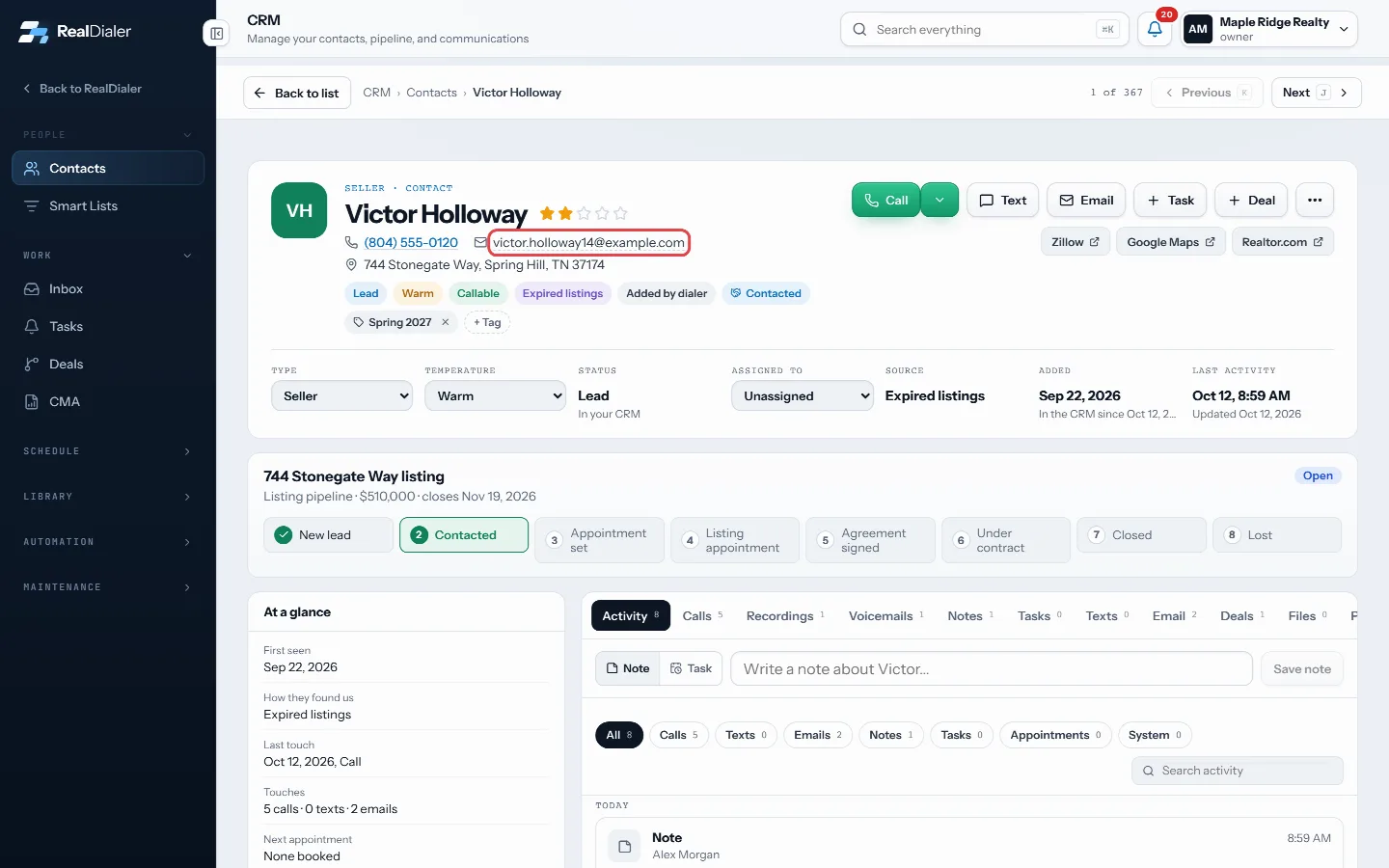This screenshot has width=1389, height=868.
Task: Collapse the People sidebar section
Action: pyautogui.click(x=108, y=135)
